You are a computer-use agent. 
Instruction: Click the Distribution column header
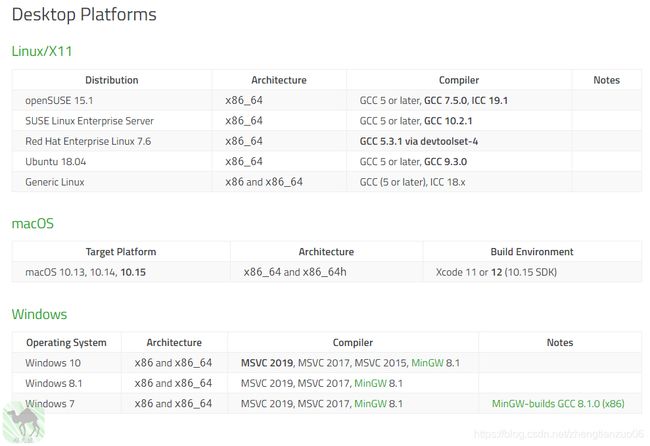[112, 80]
